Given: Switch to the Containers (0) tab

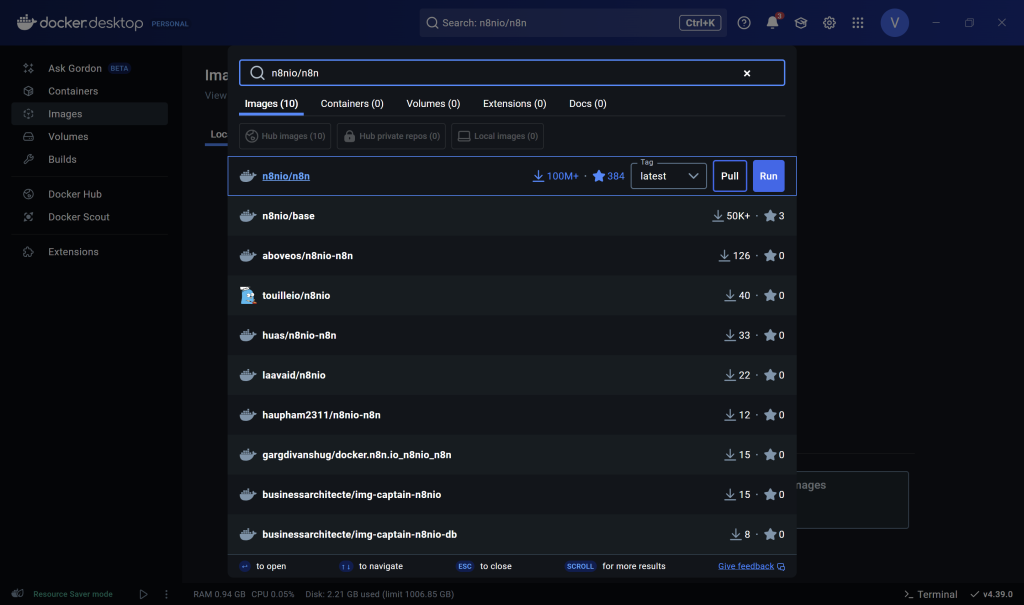Looking at the screenshot, I should point(352,104).
